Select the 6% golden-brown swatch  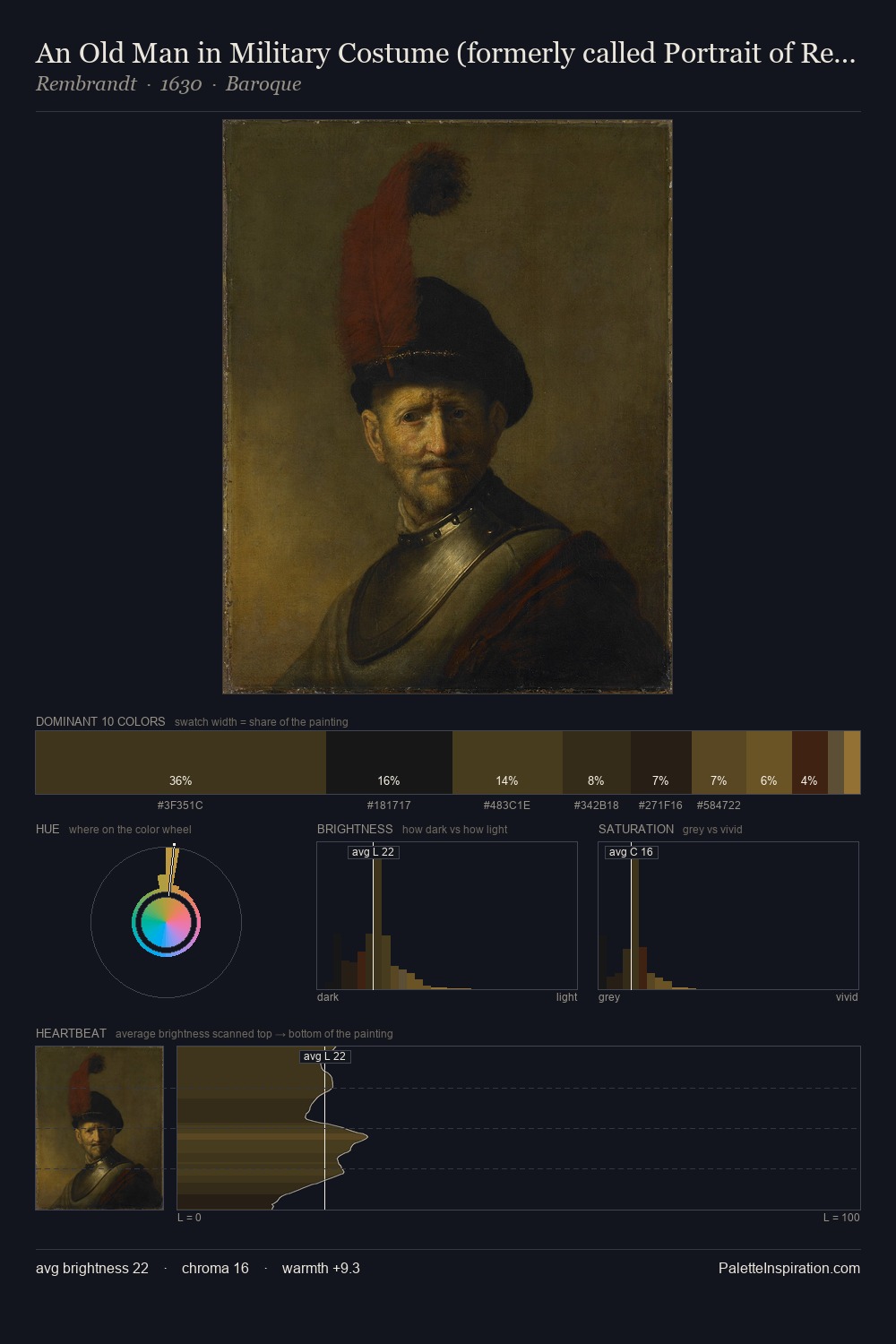coord(769,762)
